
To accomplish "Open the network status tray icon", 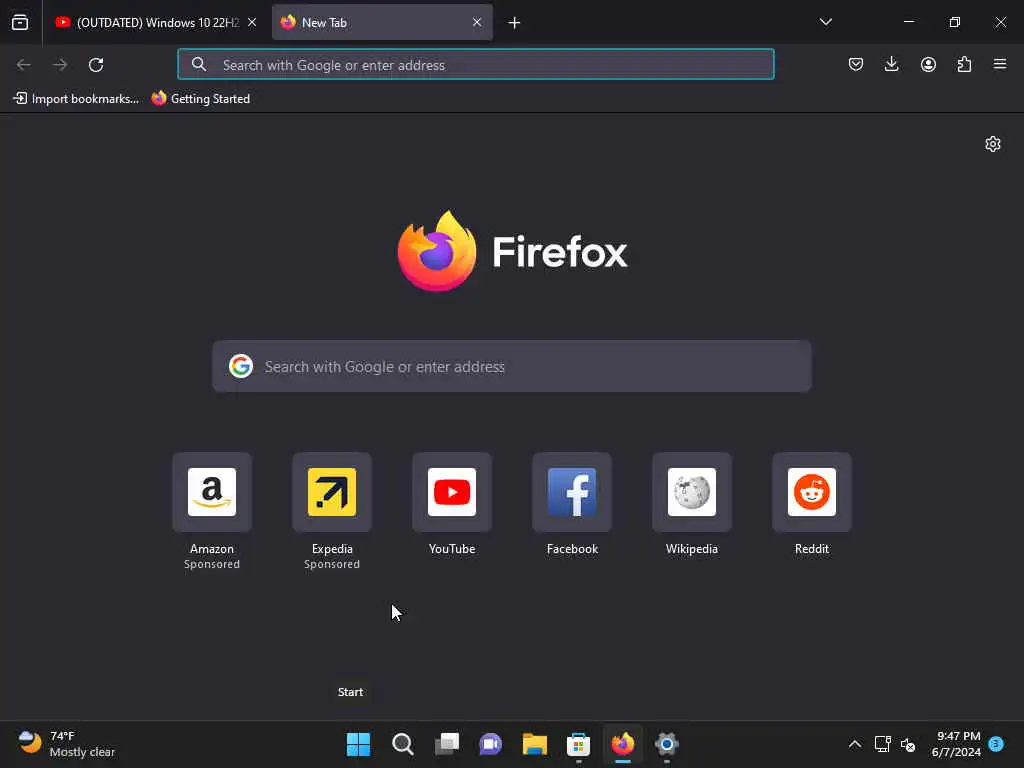I will [x=882, y=744].
